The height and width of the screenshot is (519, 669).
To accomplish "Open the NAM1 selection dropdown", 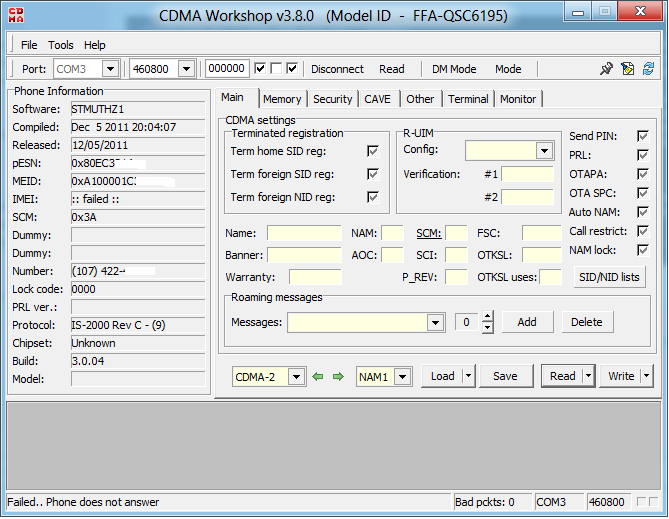I will (x=402, y=377).
